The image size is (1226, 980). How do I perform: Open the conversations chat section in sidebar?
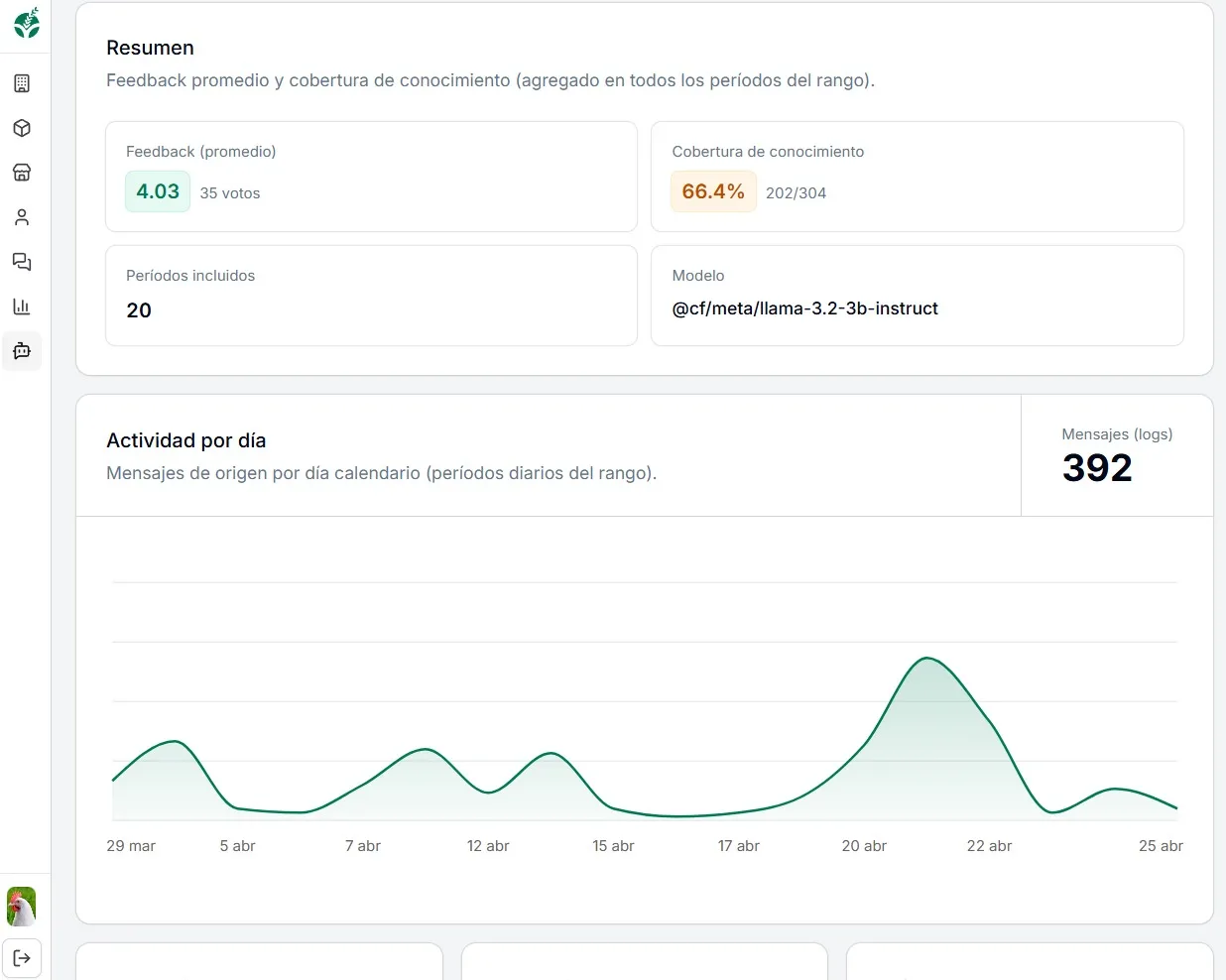click(x=22, y=262)
